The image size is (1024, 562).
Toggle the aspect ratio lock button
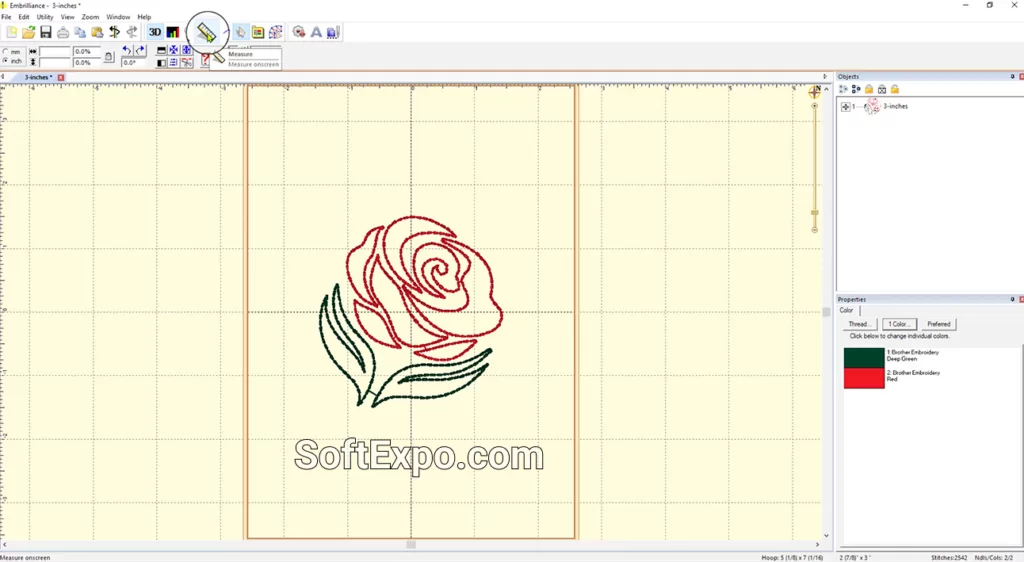coord(109,57)
